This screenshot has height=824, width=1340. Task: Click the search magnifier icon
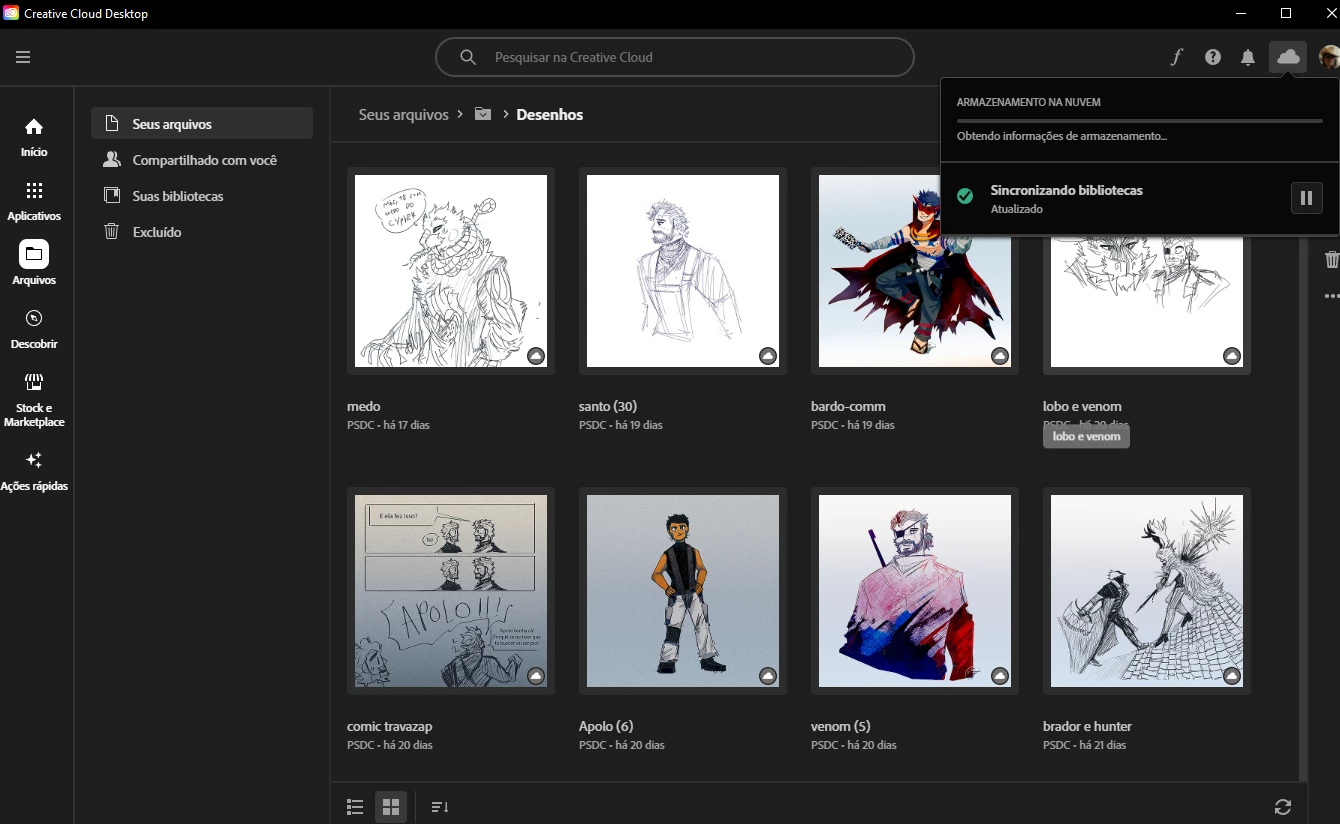468,57
